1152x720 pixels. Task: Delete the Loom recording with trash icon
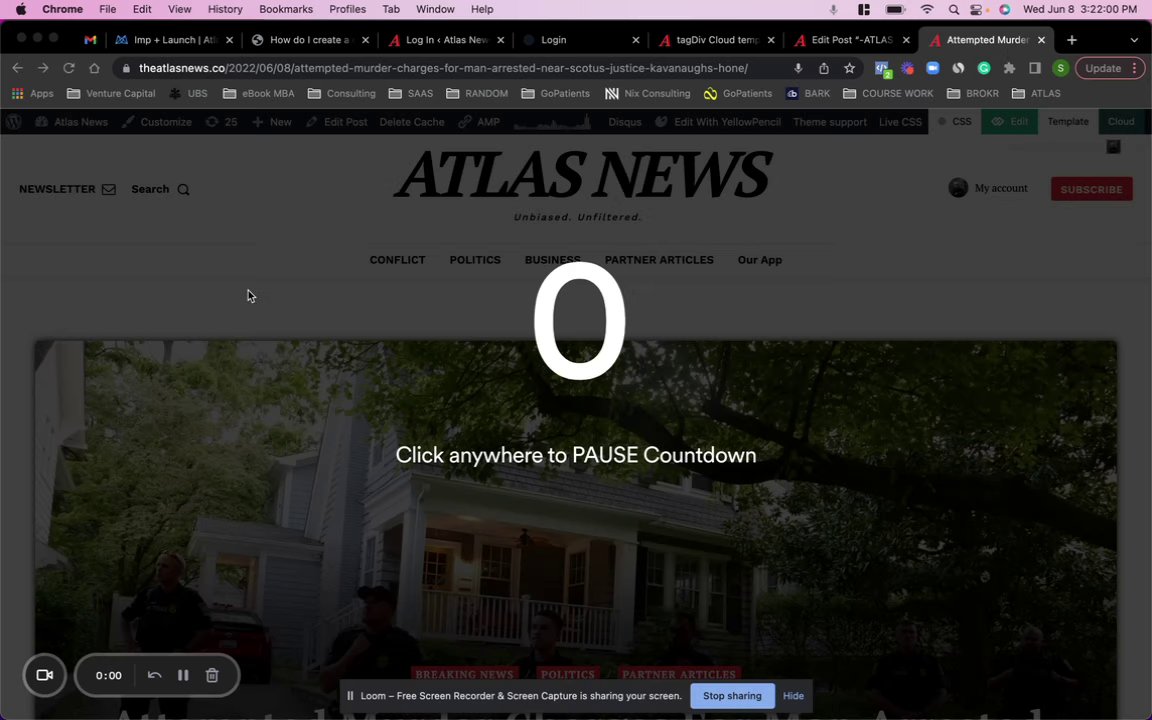point(212,675)
